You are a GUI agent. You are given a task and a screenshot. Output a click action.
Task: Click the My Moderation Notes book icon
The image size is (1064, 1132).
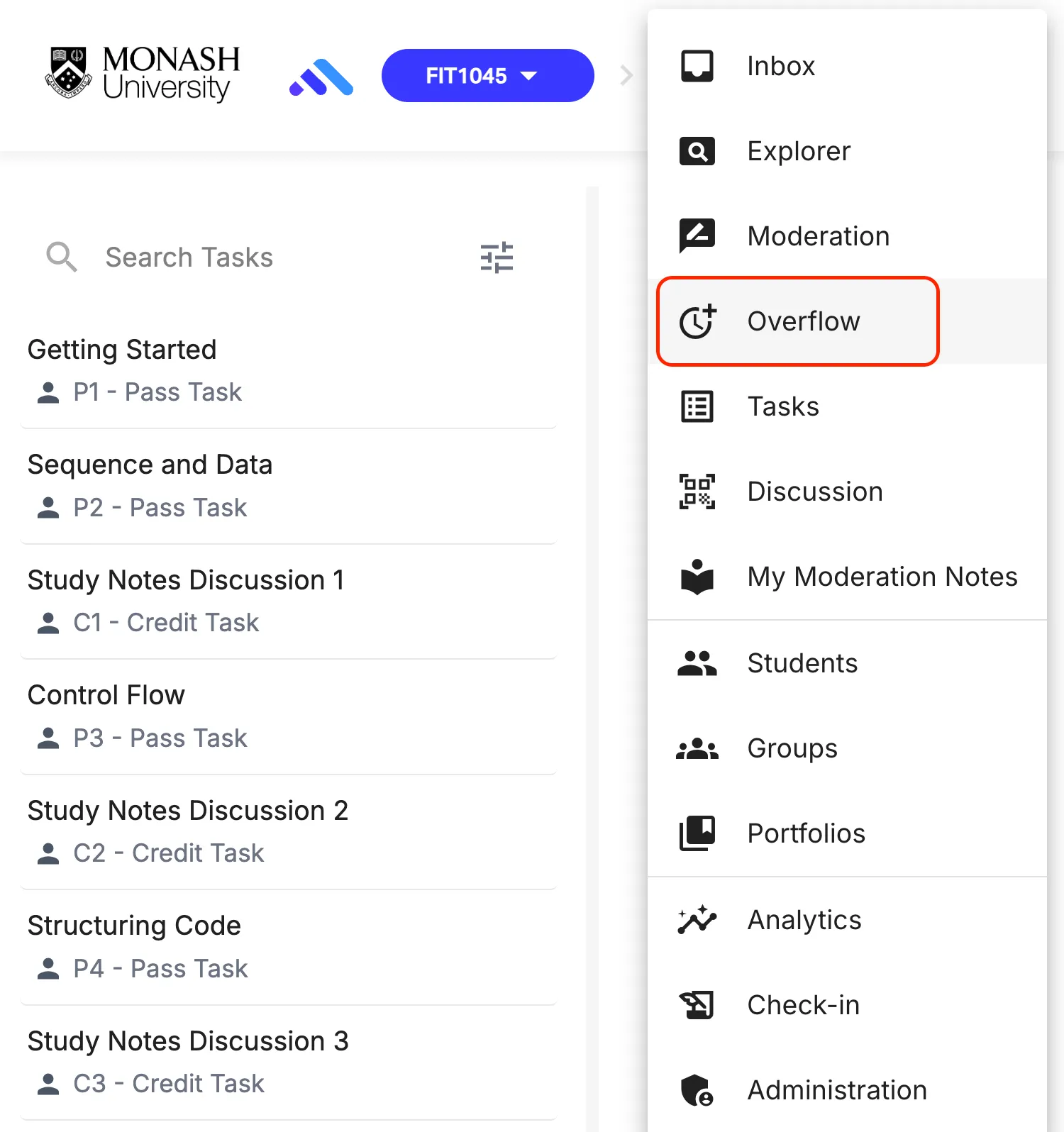tap(697, 577)
